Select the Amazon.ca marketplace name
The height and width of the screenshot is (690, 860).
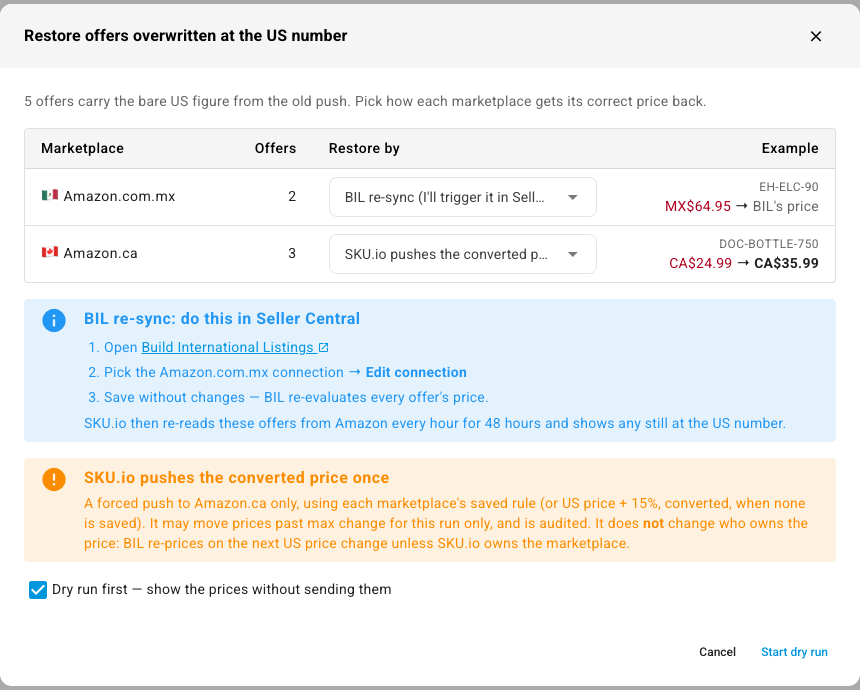coord(100,253)
